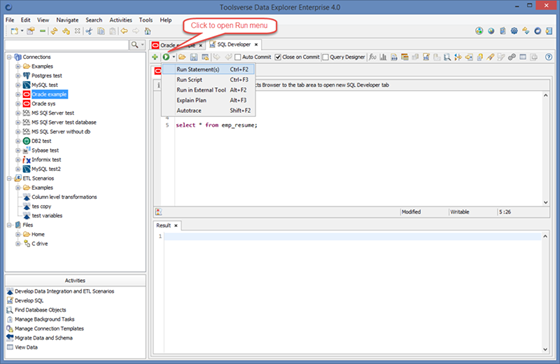Collapse the Connections tree node
Image resolution: width=560 pixels, height=364 pixels.
9,57
